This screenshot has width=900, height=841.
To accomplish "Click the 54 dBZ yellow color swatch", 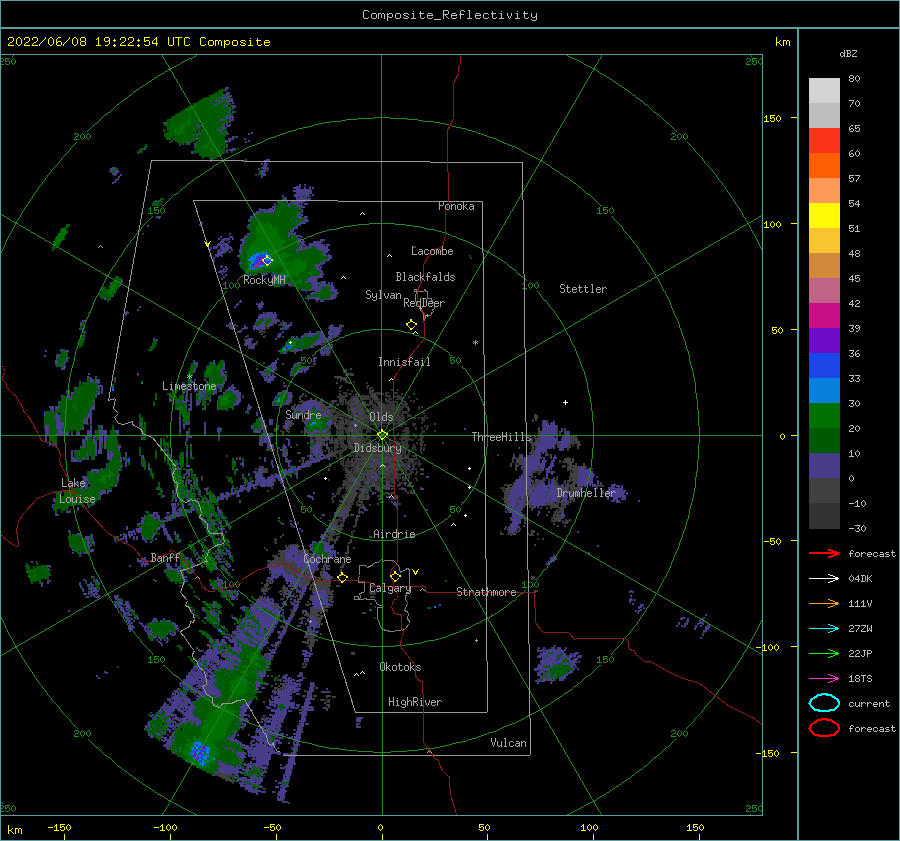I will pos(824,215).
